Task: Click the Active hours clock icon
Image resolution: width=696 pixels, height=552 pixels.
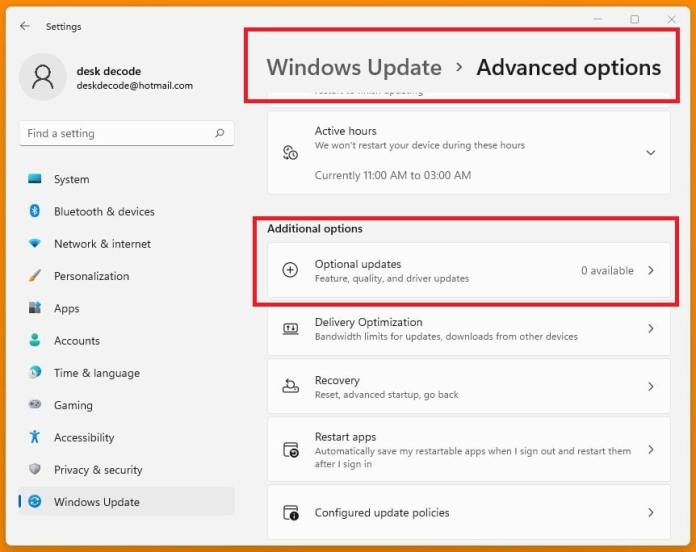Action: pyautogui.click(x=290, y=153)
